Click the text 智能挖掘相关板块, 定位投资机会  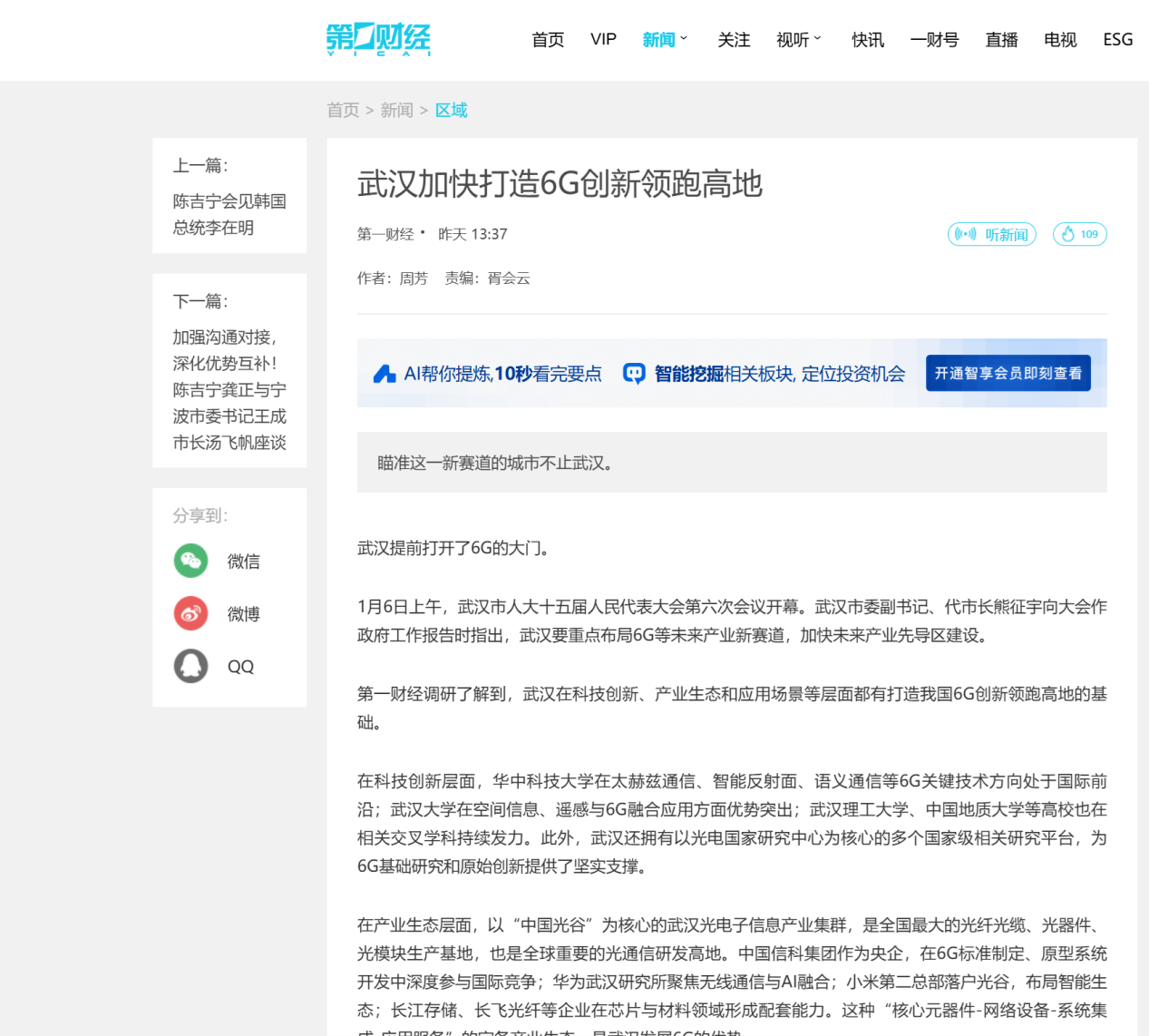click(x=780, y=374)
